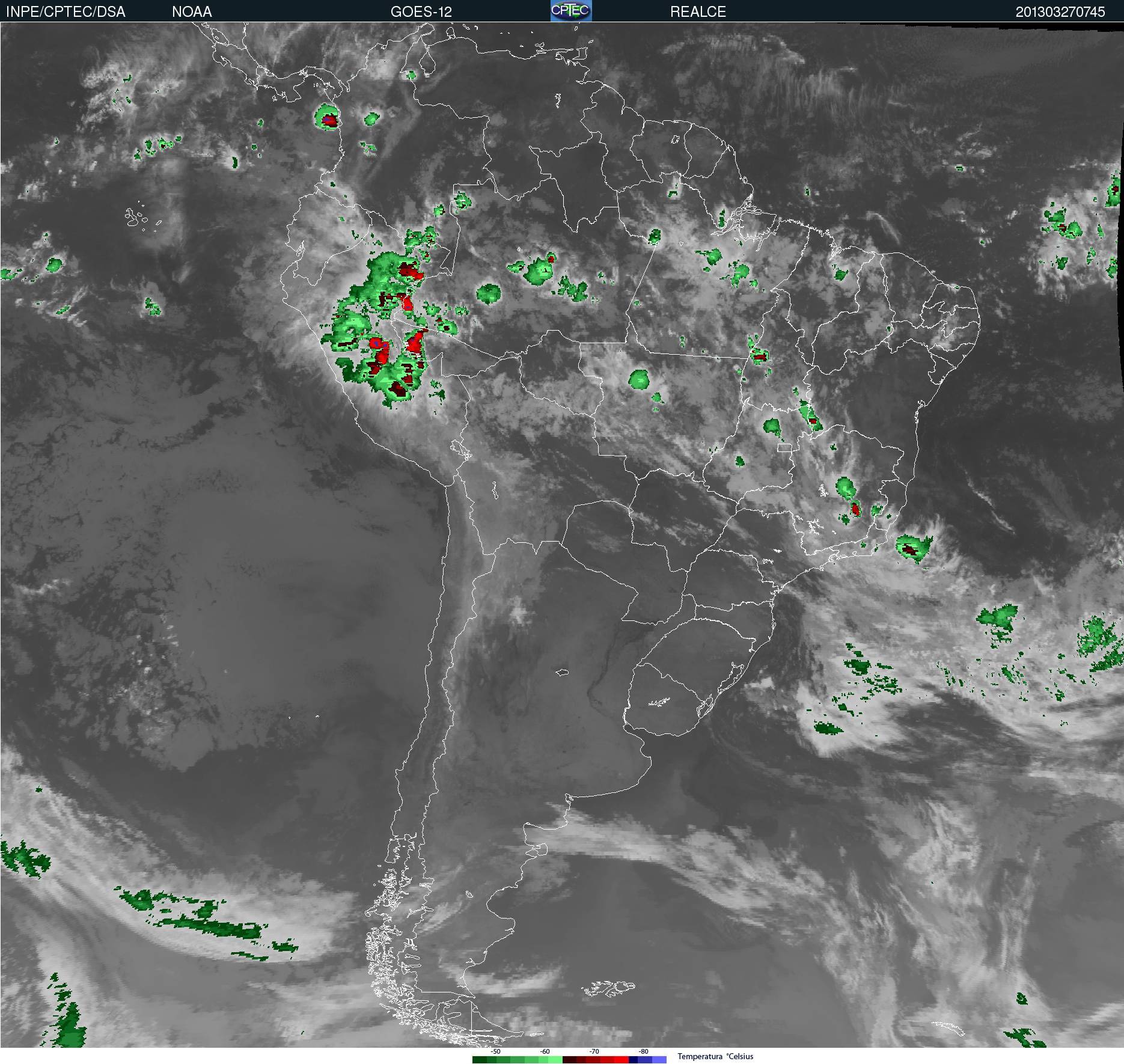Click the CPTEC logo in the header
Screen dimensions: 1124x1064
571,11
